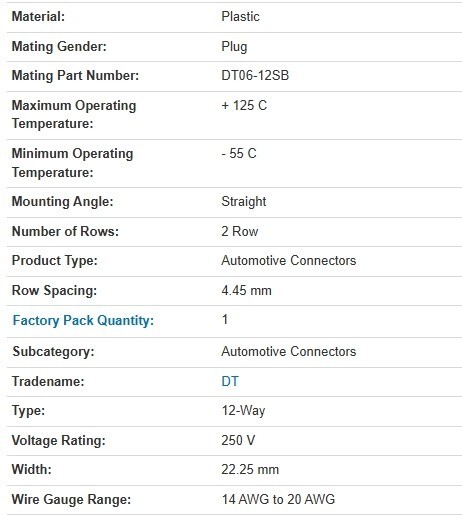Click Automotive Connectors in Product Type row

pyautogui.click(x=289, y=261)
